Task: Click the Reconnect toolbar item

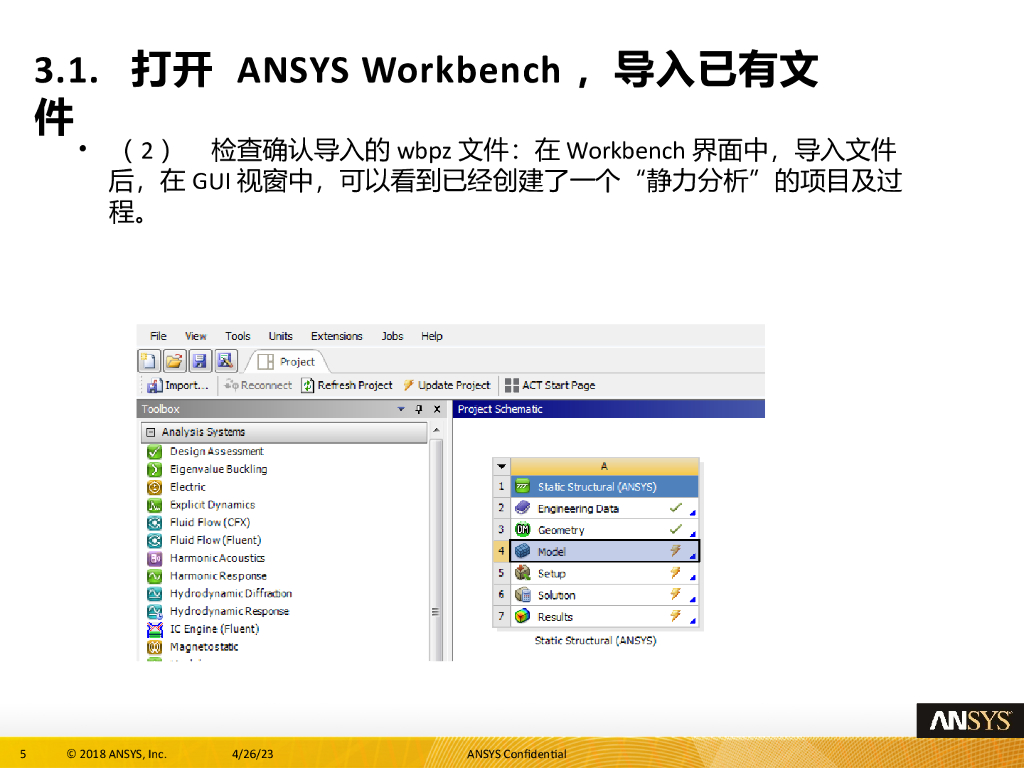Action: pos(258,385)
